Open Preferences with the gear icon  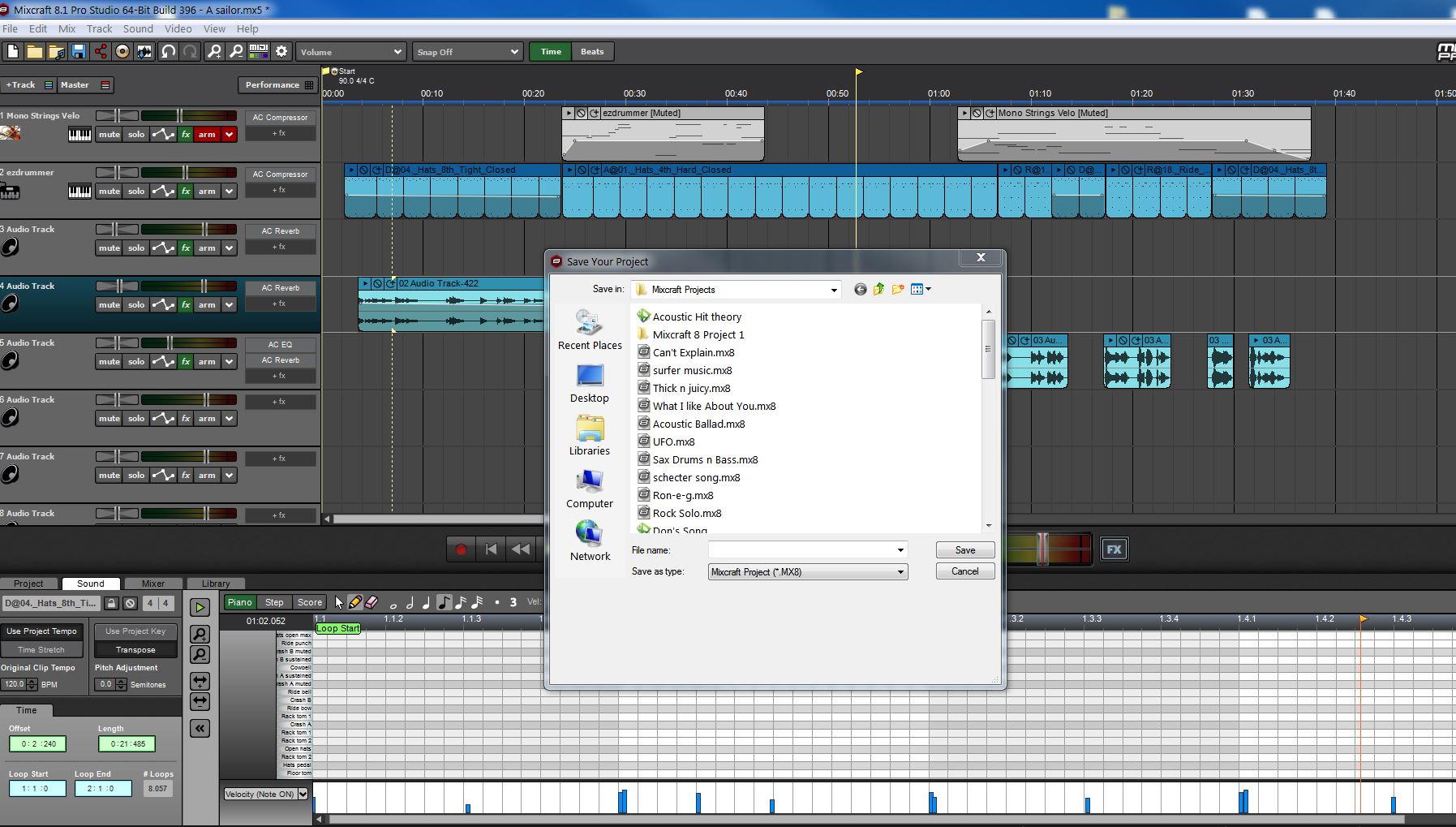281,52
